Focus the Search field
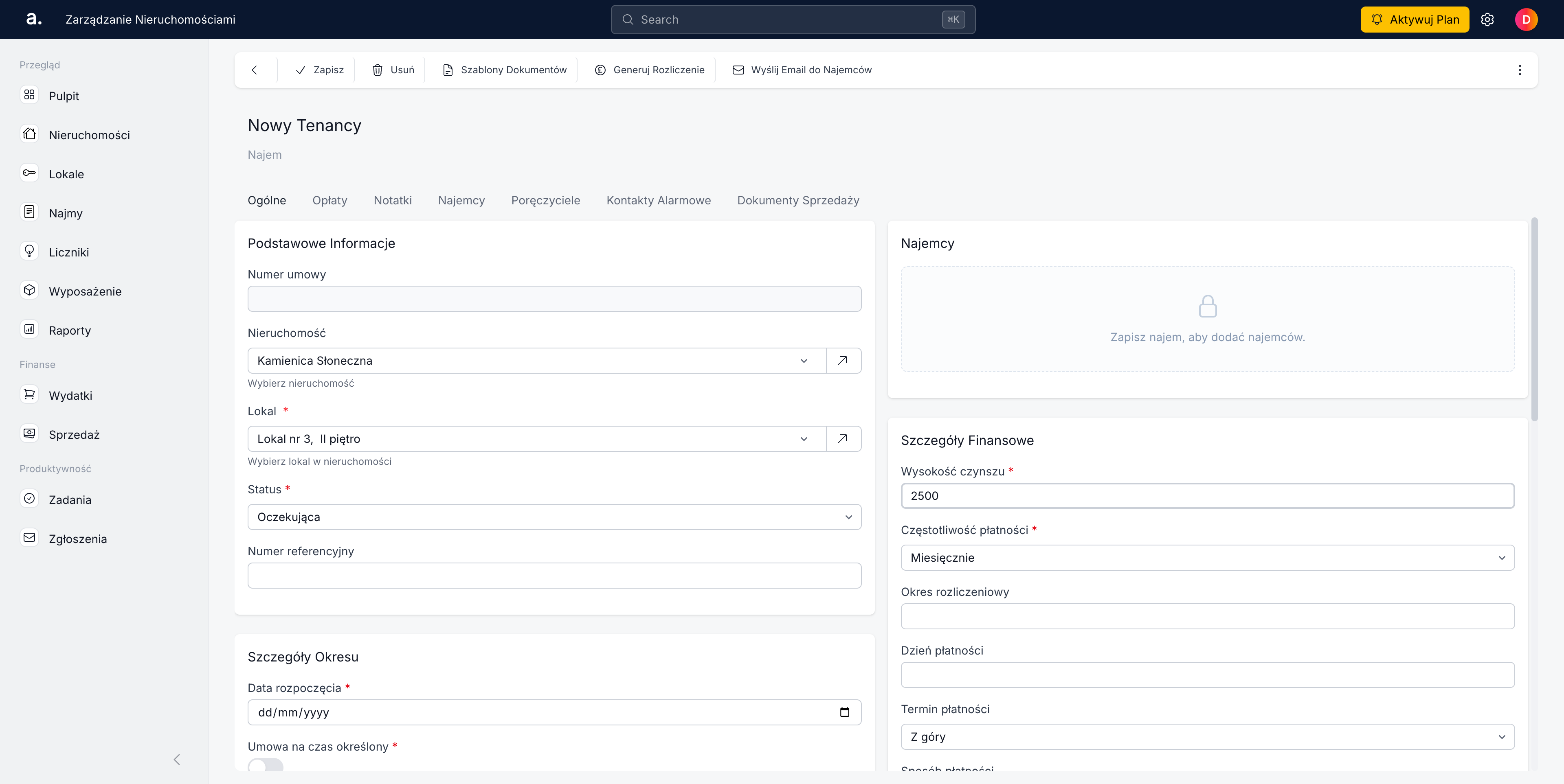Image resolution: width=1564 pixels, height=784 pixels. [x=793, y=20]
